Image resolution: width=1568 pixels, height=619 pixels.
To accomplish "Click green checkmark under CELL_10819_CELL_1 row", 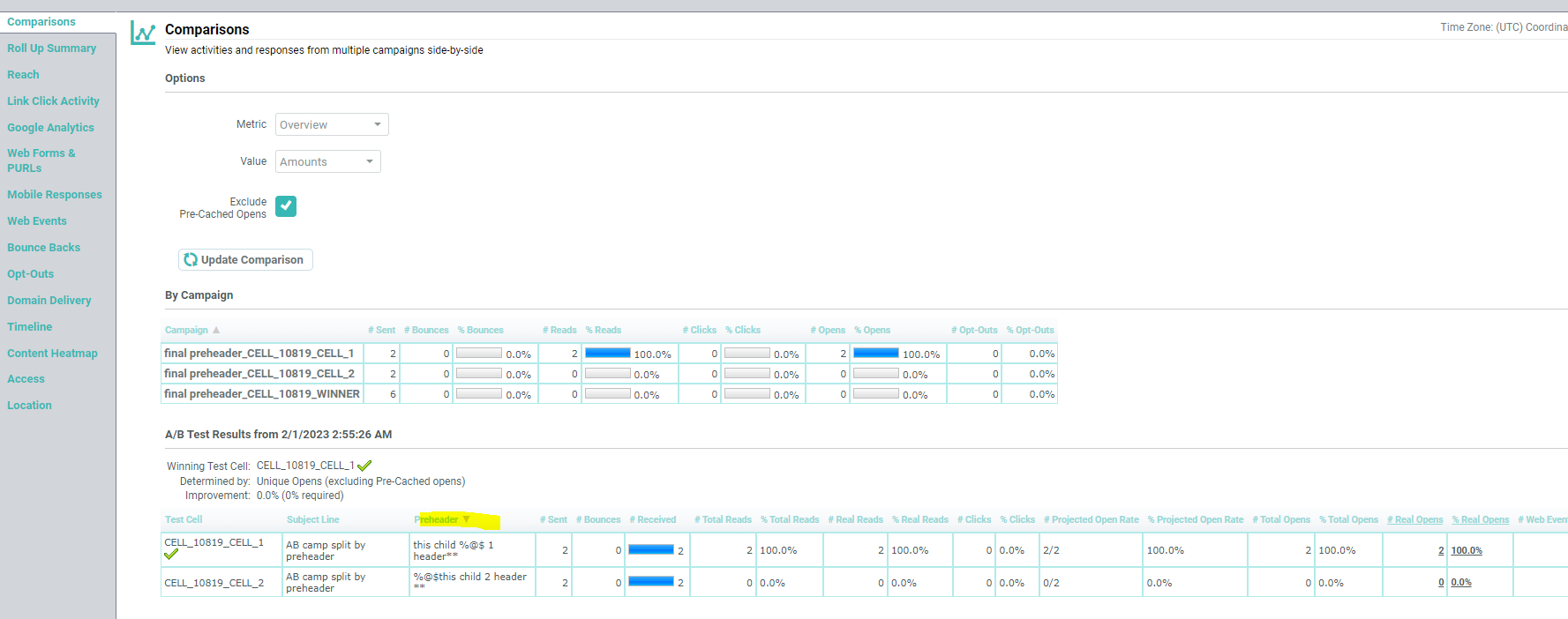I will coord(171,555).
